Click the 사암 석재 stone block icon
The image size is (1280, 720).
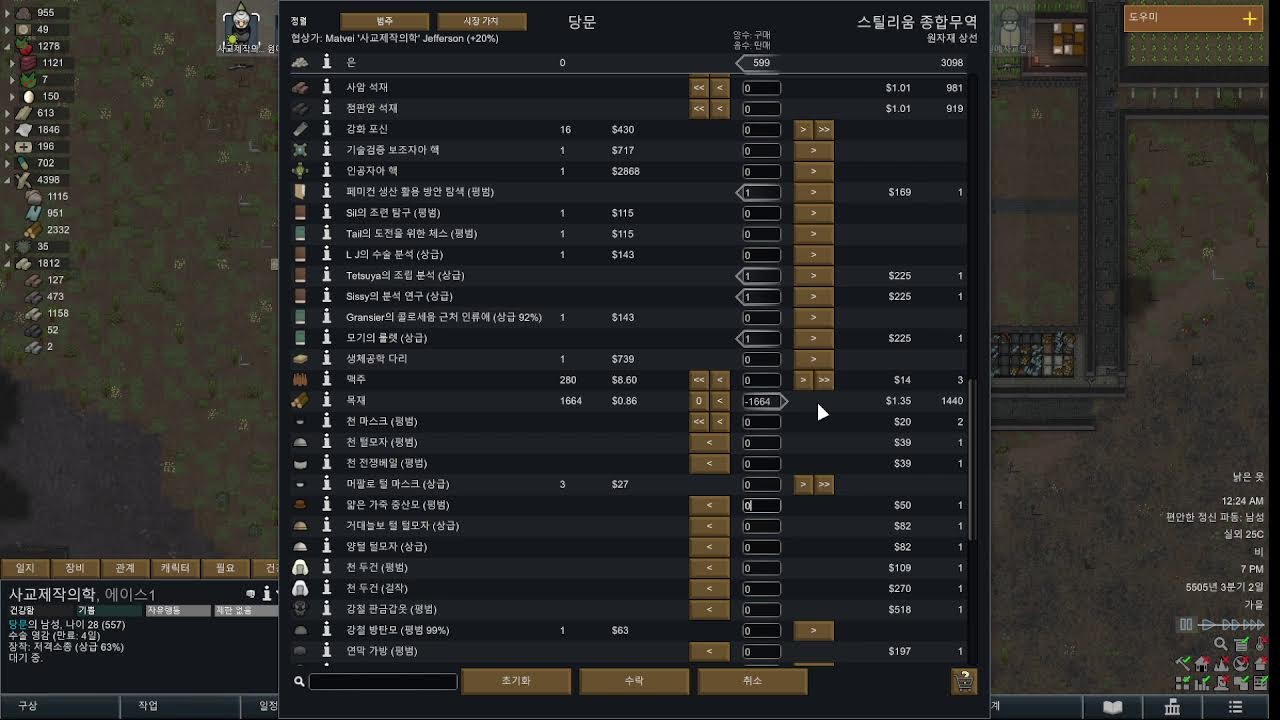coord(300,87)
